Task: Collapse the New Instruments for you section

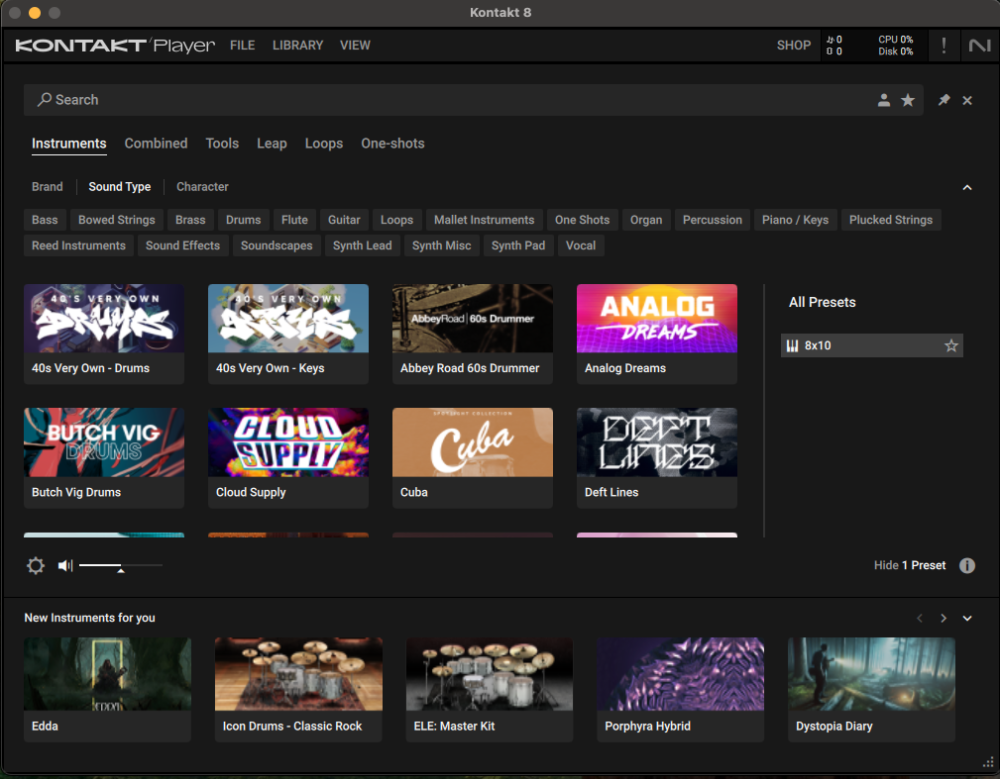Action: 967,618
